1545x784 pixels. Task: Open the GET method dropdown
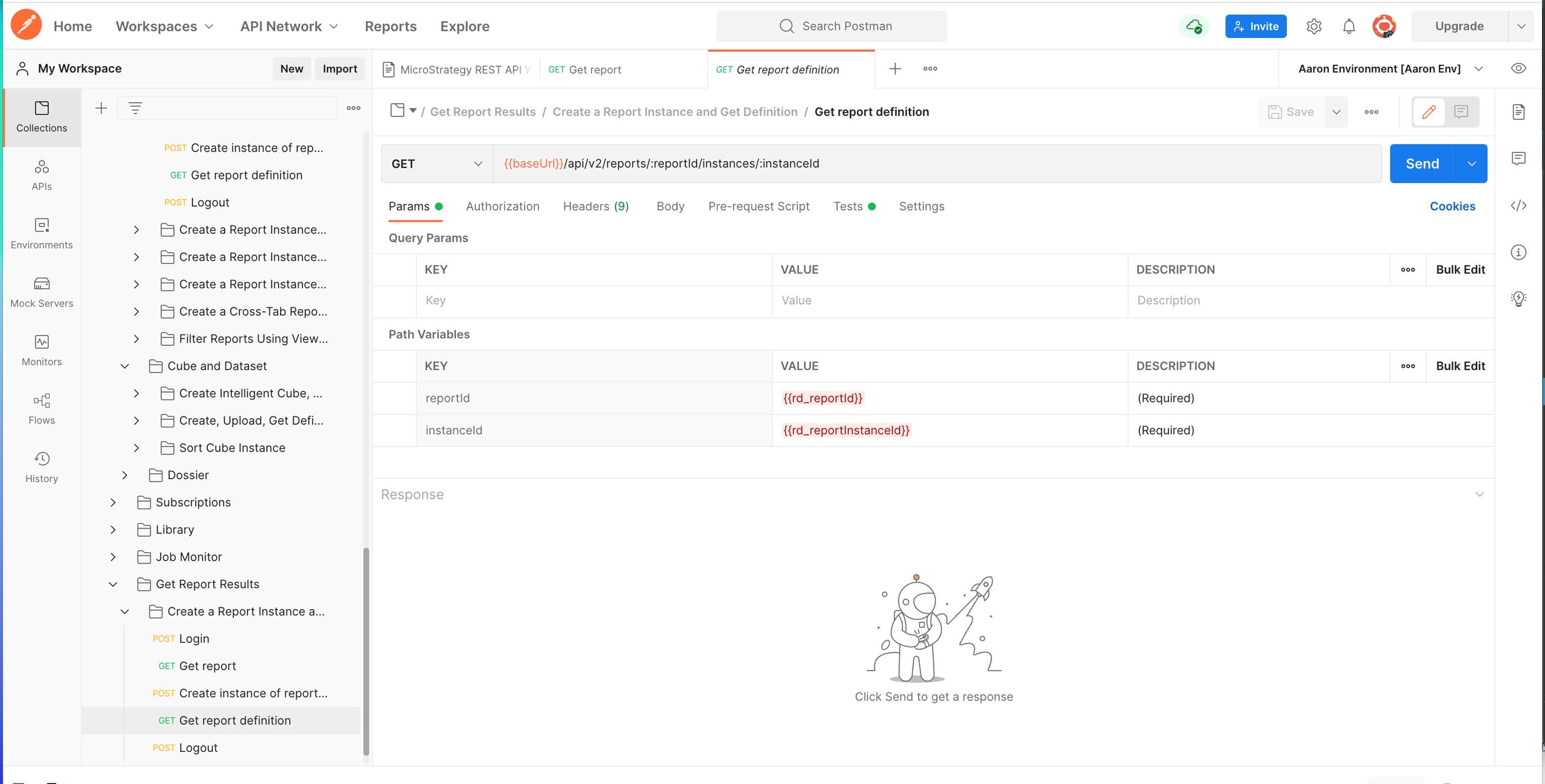click(478, 163)
